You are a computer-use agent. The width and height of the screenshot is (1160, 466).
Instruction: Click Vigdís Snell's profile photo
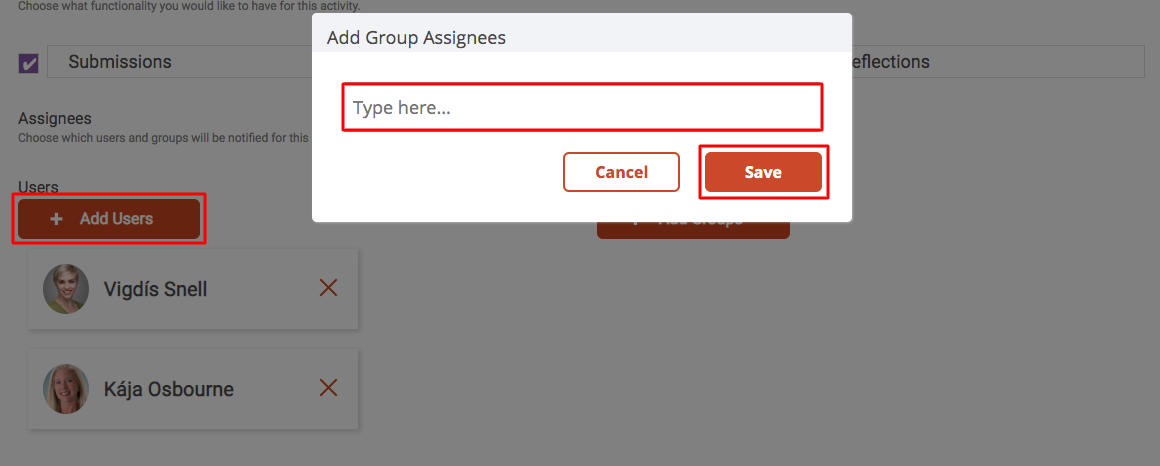(x=66, y=288)
